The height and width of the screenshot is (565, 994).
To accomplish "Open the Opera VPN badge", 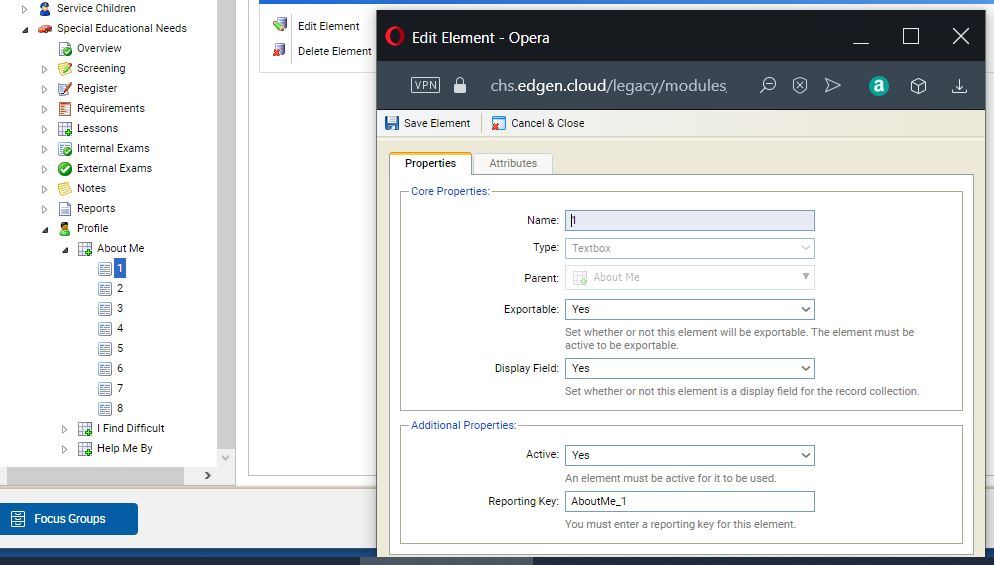I will (x=425, y=85).
